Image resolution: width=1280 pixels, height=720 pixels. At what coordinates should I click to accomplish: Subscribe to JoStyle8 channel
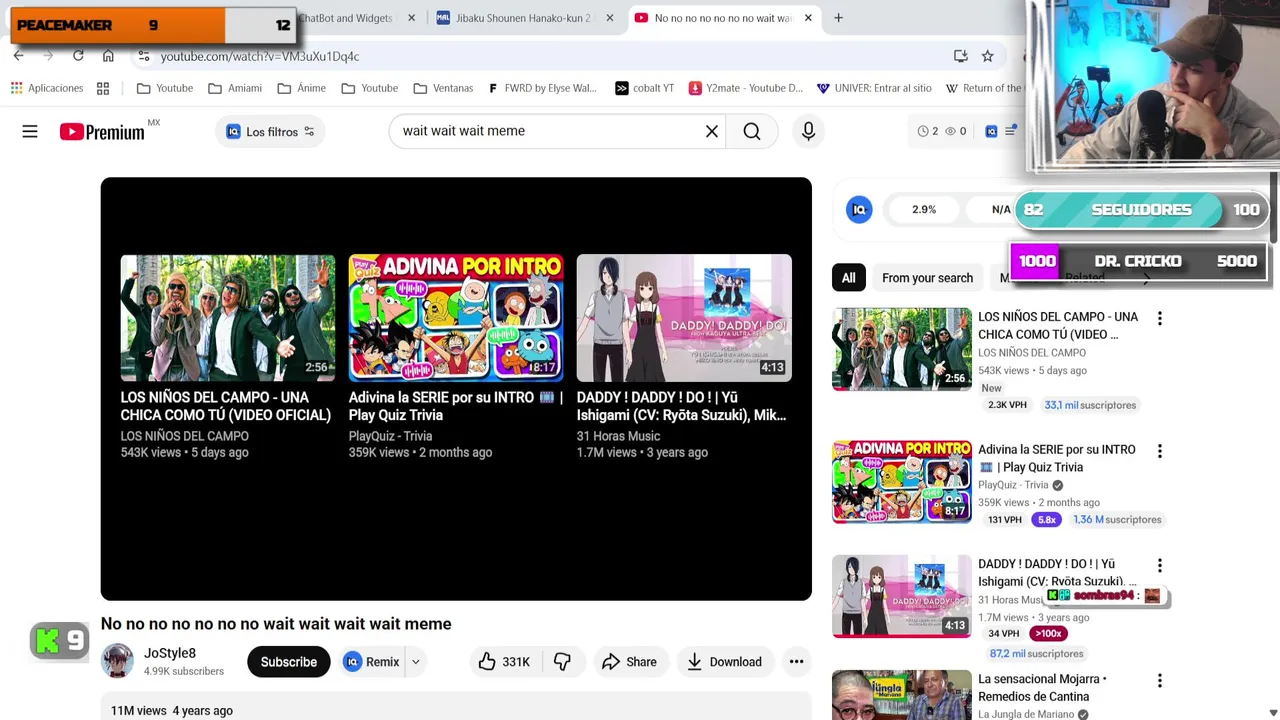pos(288,662)
